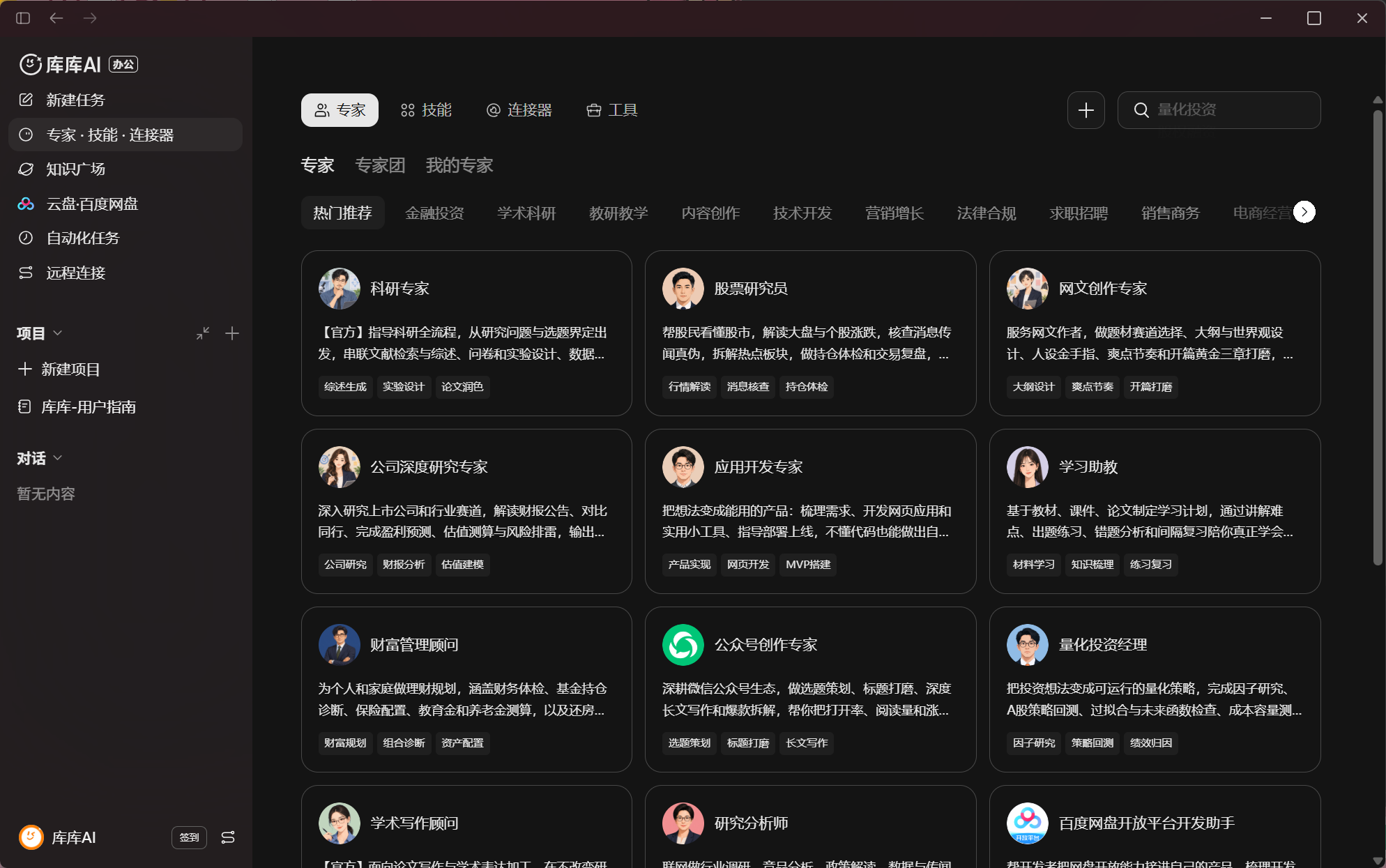The height and width of the screenshot is (868, 1386).
Task: Go forward with the right arrow
Action: (90, 18)
